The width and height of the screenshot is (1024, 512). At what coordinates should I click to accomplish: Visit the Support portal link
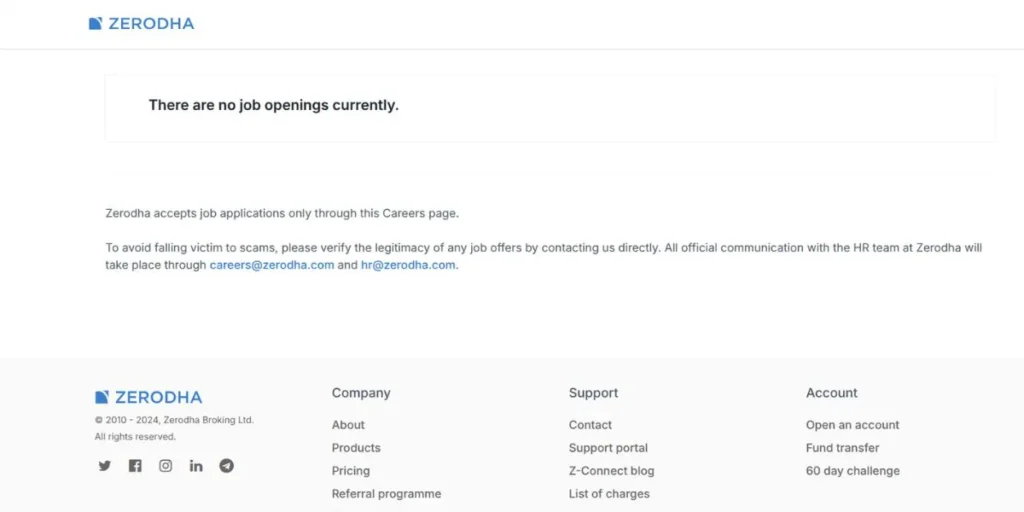point(608,447)
